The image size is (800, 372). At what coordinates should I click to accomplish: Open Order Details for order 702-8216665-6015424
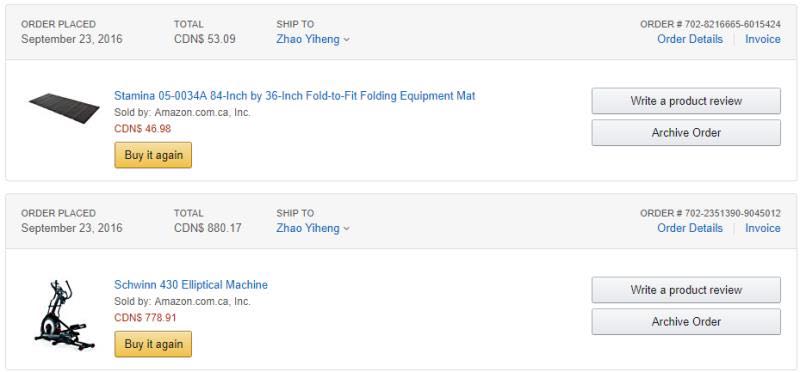(x=690, y=39)
